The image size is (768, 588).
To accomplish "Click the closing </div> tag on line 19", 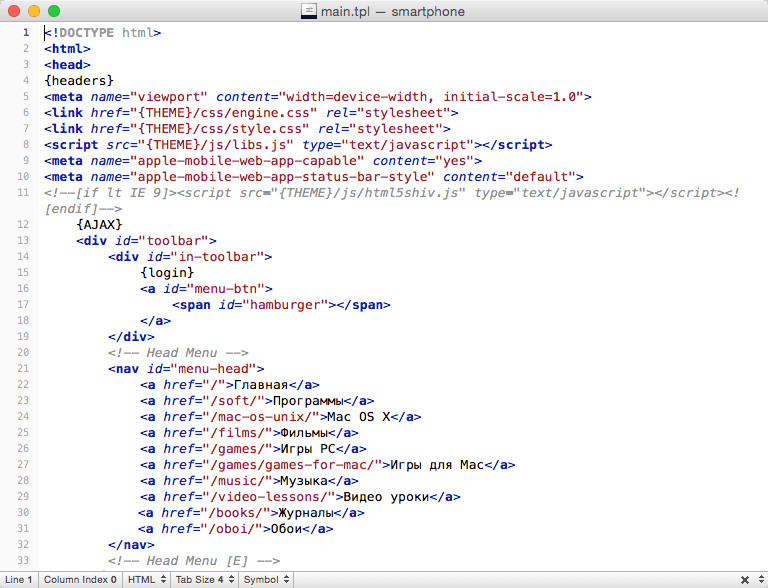I will click(x=131, y=337).
